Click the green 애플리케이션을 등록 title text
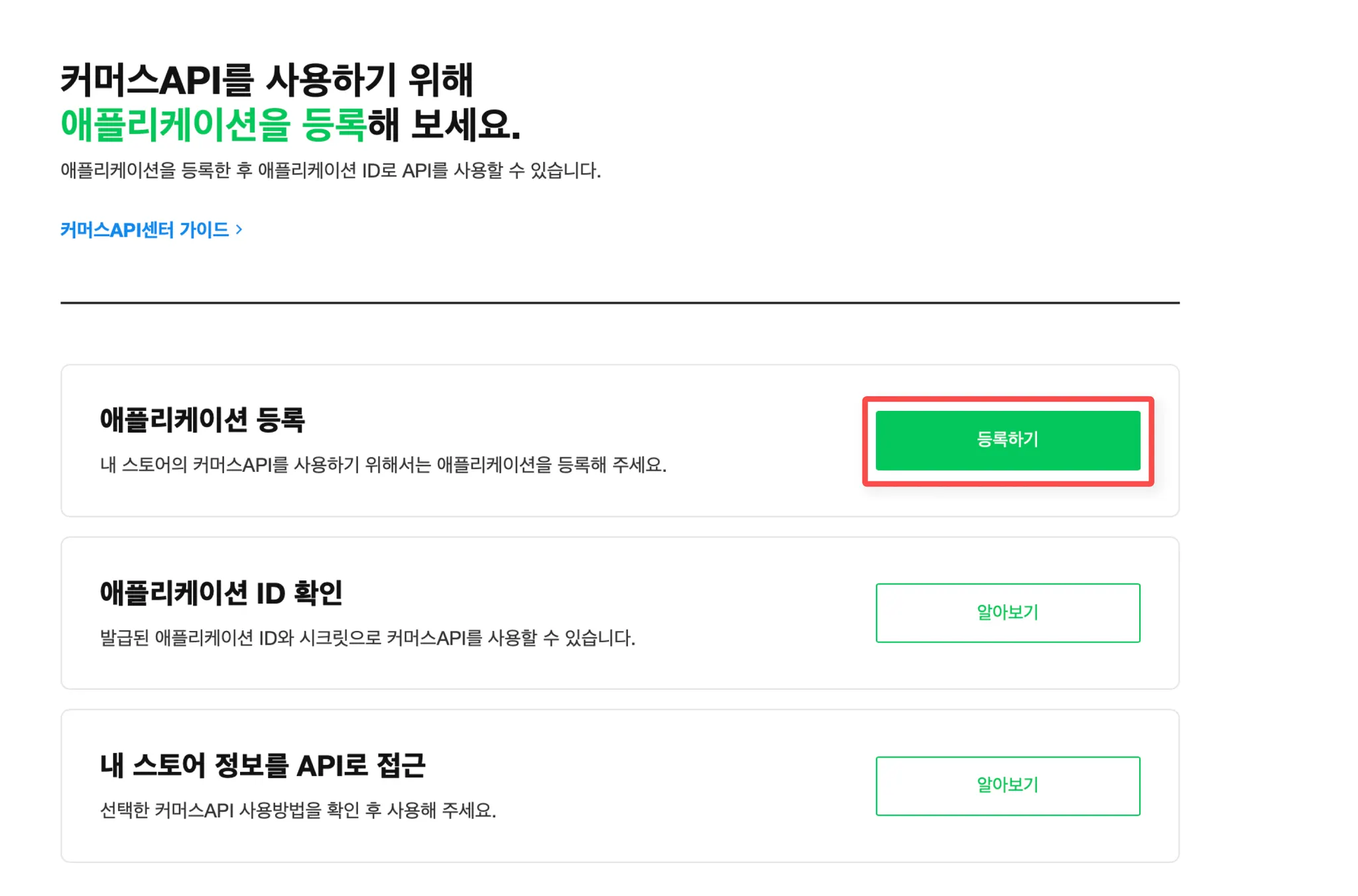The width and height of the screenshot is (1358, 896). 213,125
